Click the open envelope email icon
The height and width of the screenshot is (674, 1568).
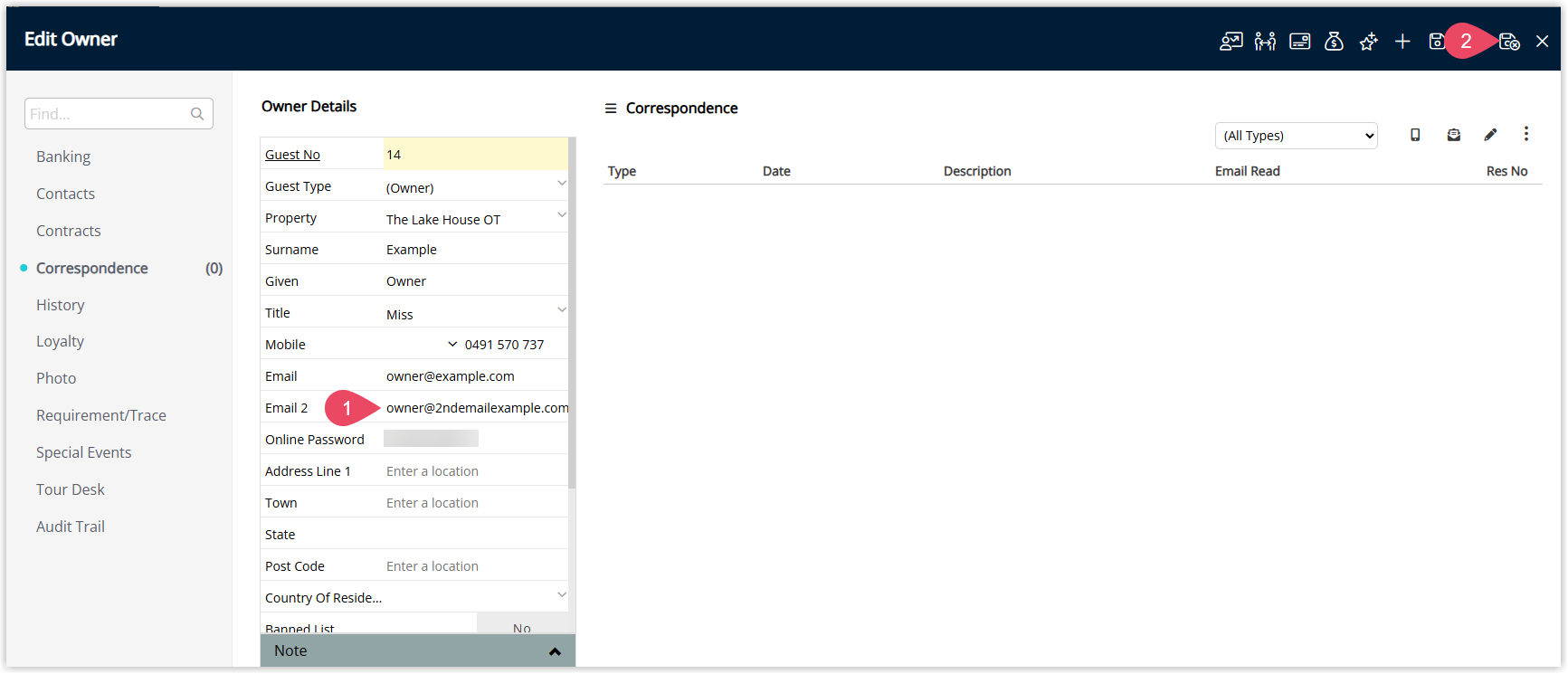[x=1453, y=135]
